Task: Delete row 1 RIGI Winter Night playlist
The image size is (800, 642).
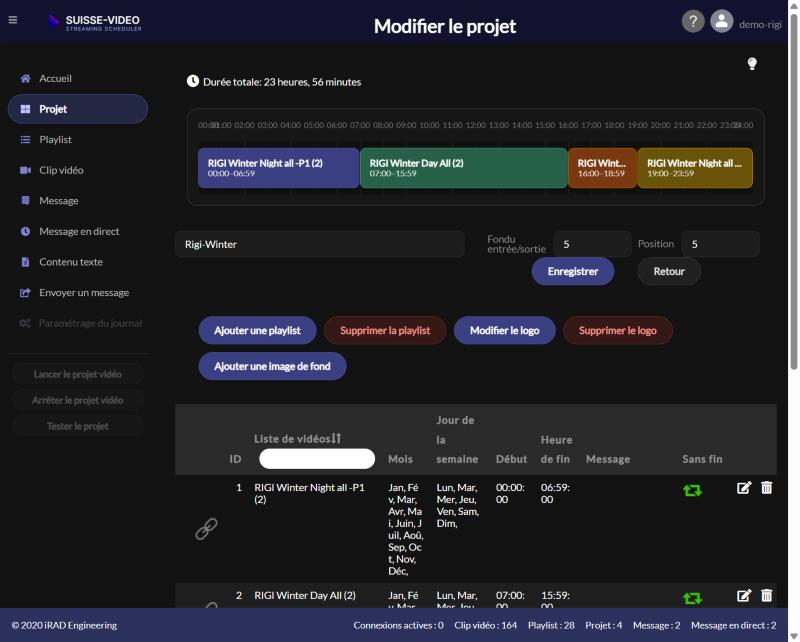Action: tap(766, 488)
